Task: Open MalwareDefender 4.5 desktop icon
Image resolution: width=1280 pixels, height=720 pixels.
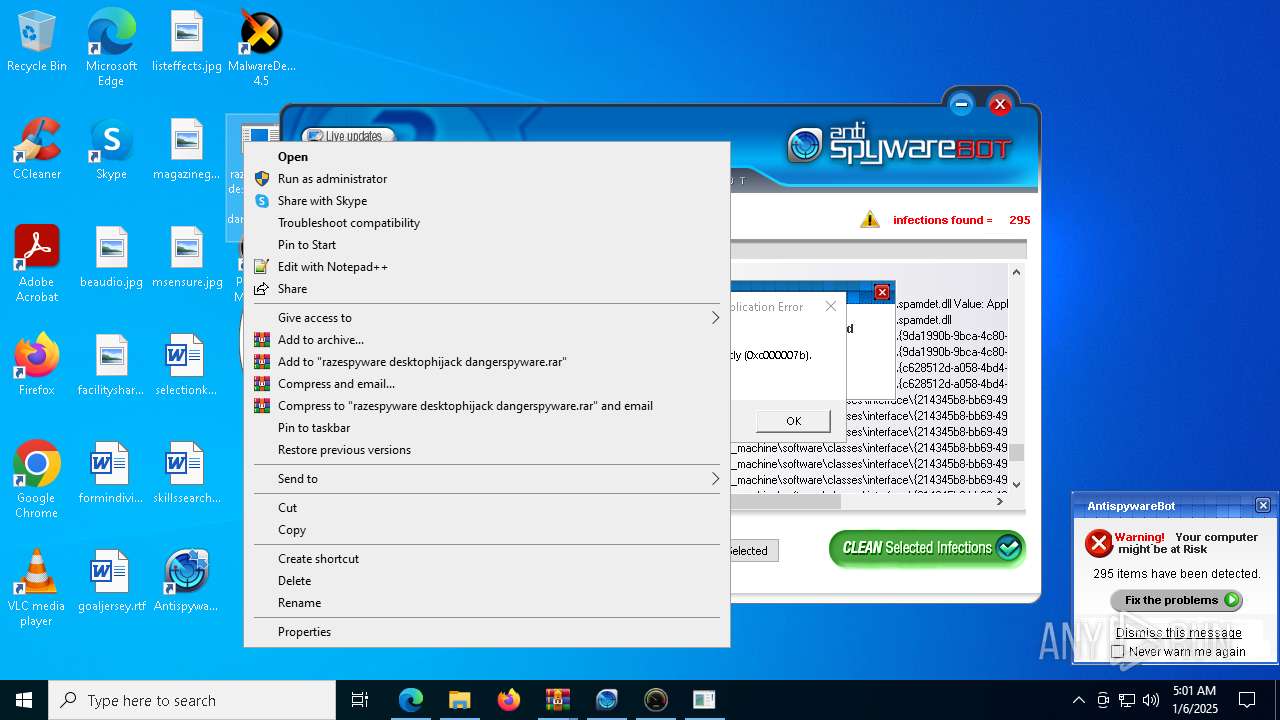Action: (261, 48)
